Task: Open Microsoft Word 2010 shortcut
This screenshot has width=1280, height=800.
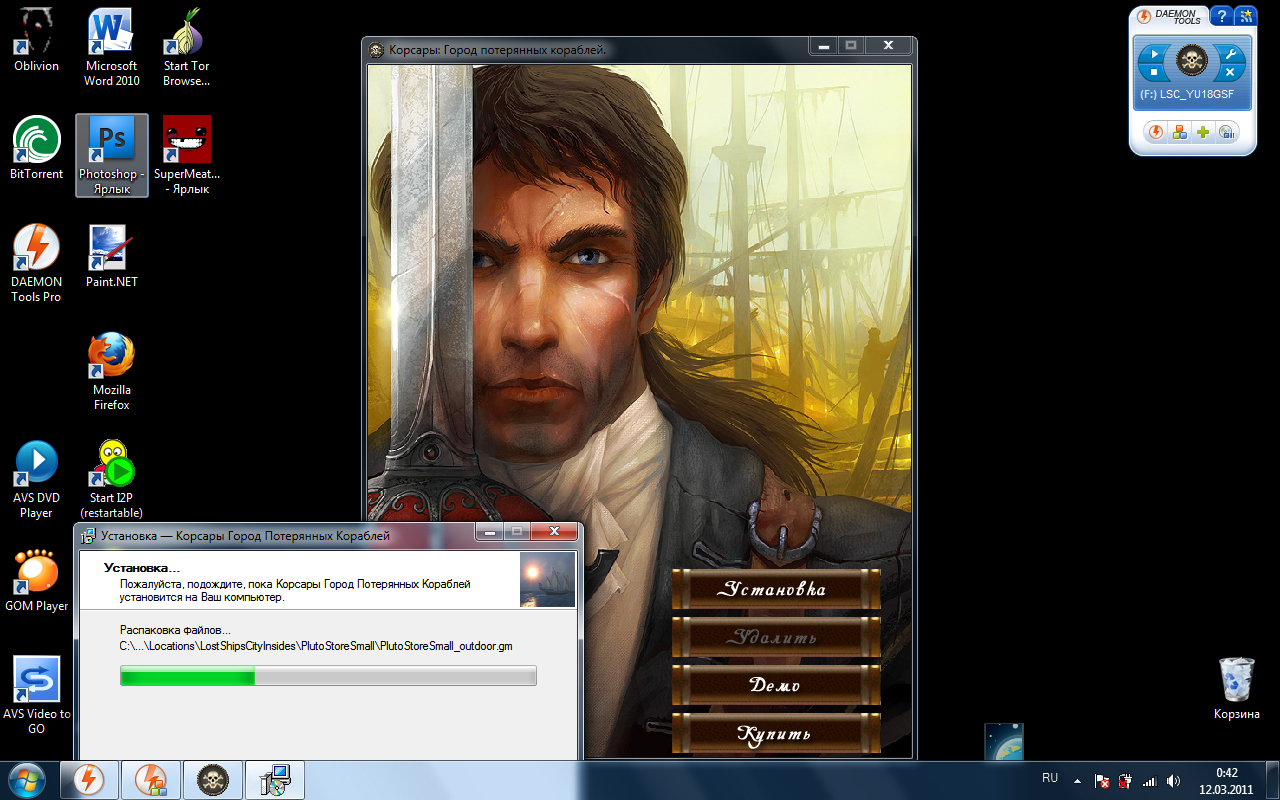Action: tap(112, 47)
